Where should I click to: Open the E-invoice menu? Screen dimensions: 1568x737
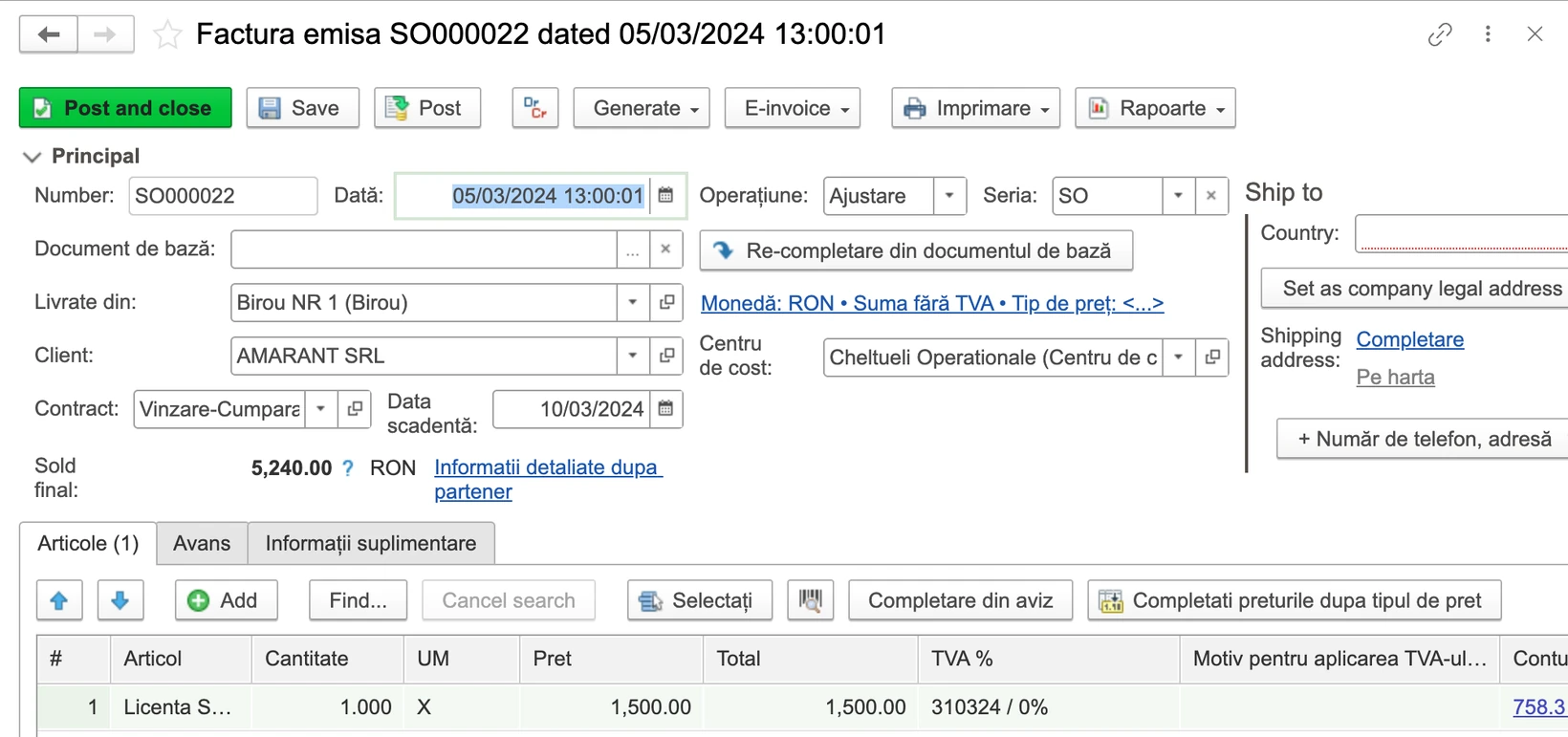coord(793,108)
